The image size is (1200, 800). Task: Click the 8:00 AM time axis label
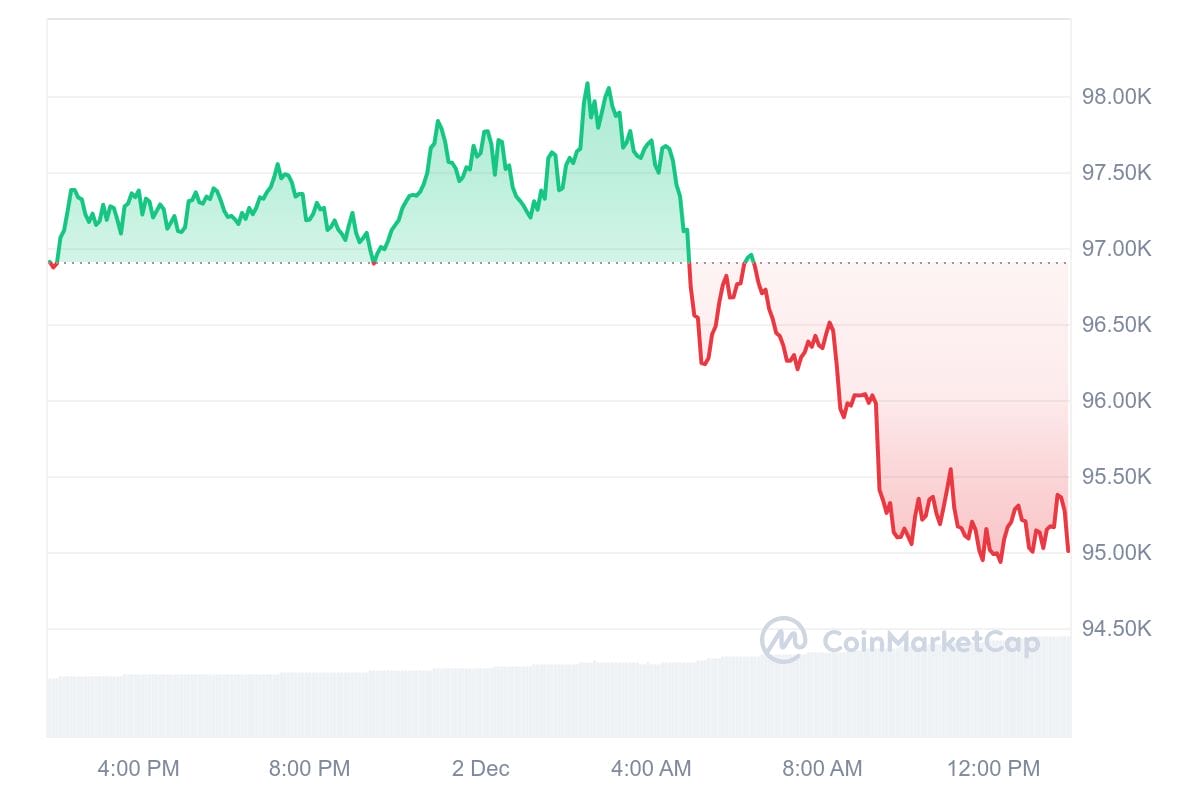click(822, 769)
